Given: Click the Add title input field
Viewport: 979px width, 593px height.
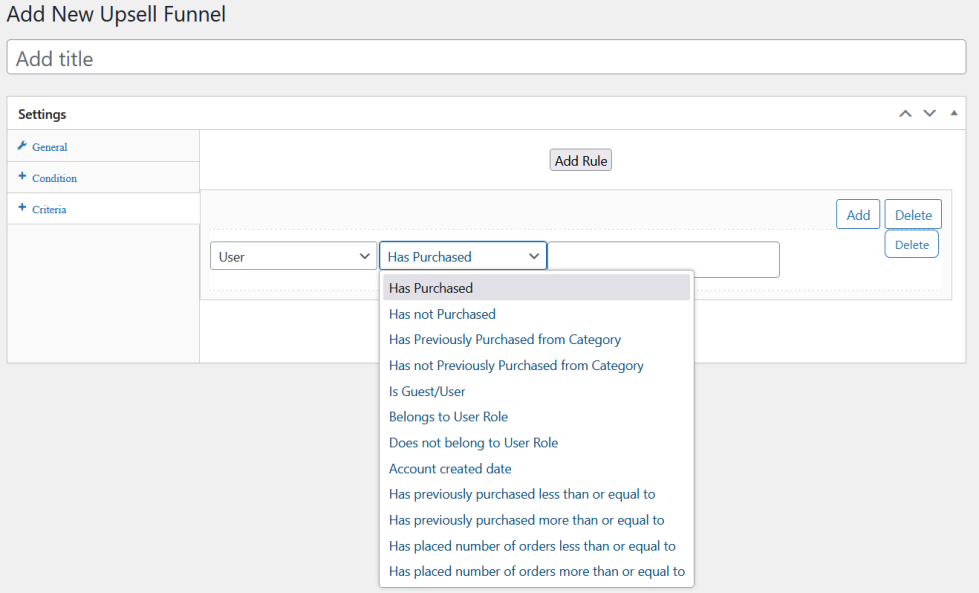Looking at the screenshot, I should pos(486,58).
